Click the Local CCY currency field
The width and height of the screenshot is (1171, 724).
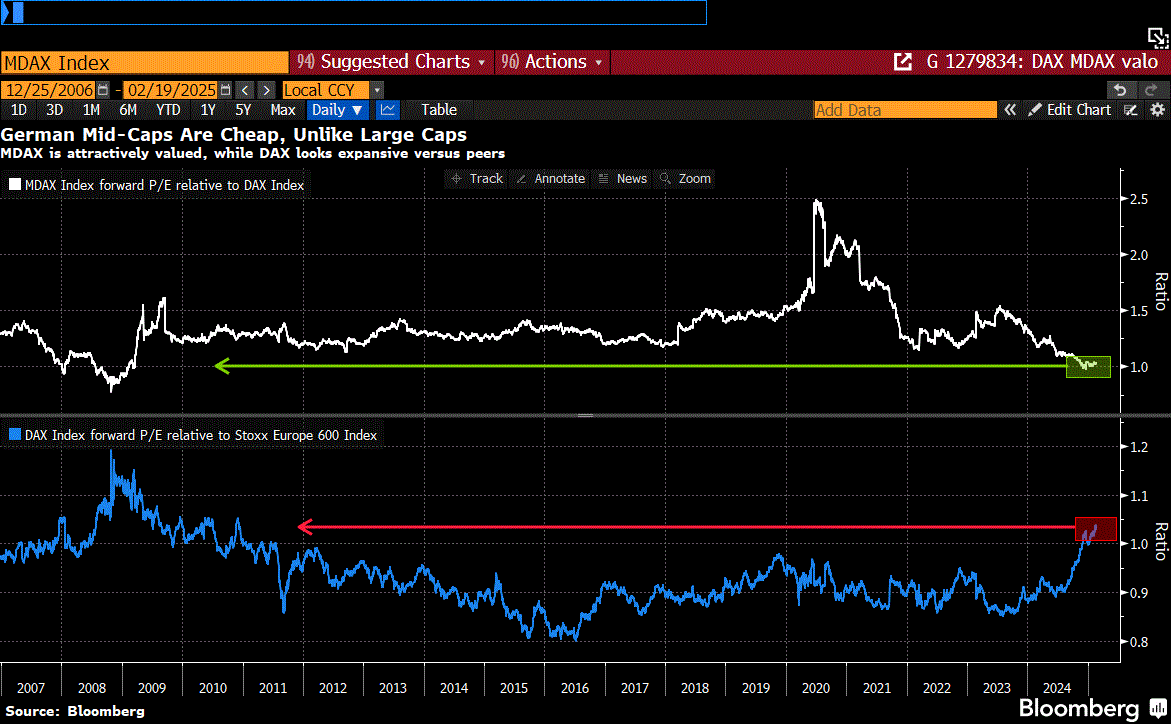[x=325, y=90]
